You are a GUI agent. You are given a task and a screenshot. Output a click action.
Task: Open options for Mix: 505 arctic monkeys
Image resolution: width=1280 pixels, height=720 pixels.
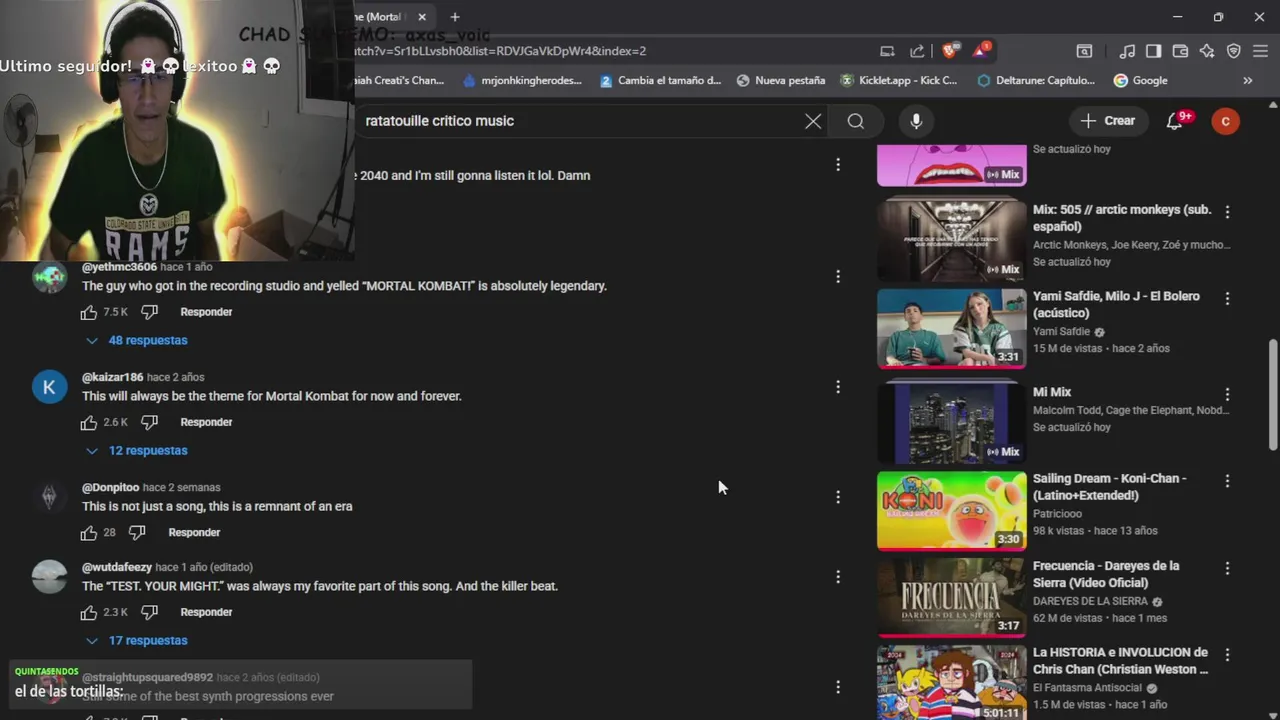[1227, 212]
